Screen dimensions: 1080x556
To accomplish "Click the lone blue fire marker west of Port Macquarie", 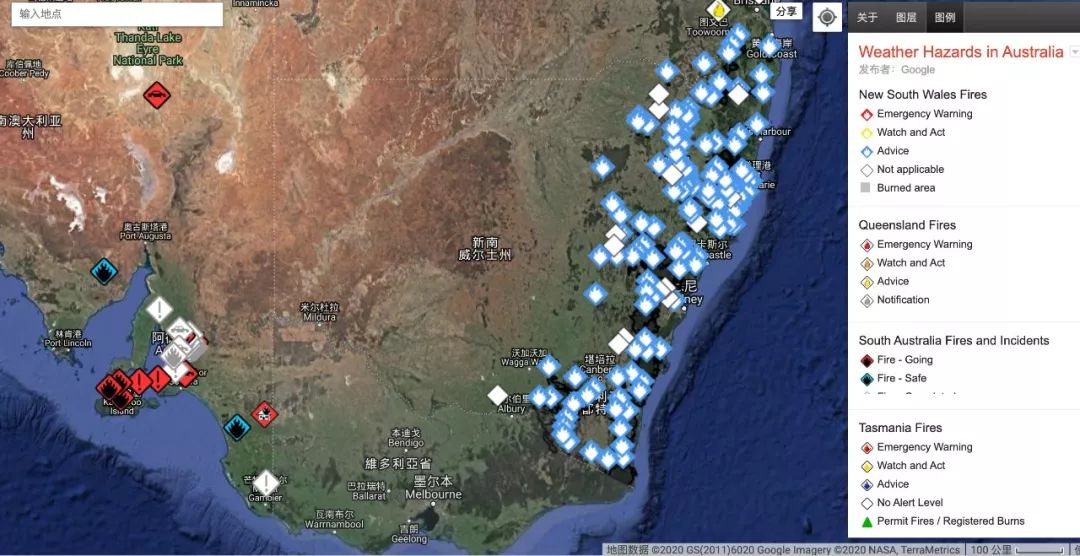I will (x=602, y=167).
